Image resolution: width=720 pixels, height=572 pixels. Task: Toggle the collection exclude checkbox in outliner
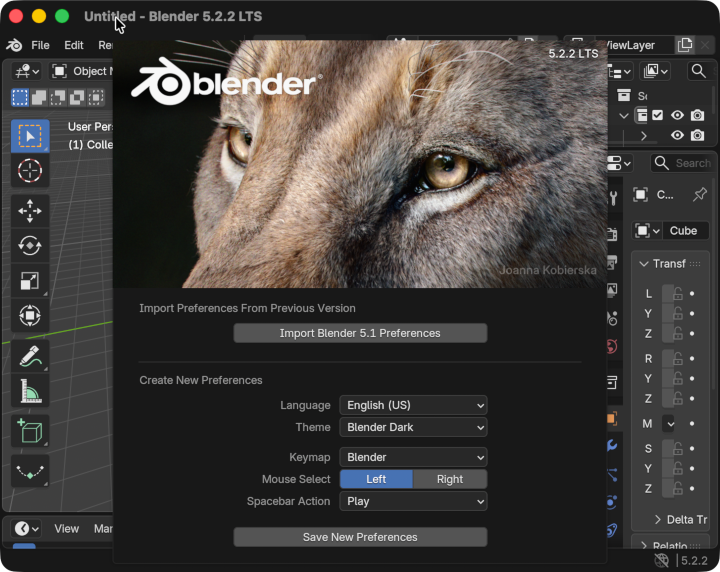[658, 115]
